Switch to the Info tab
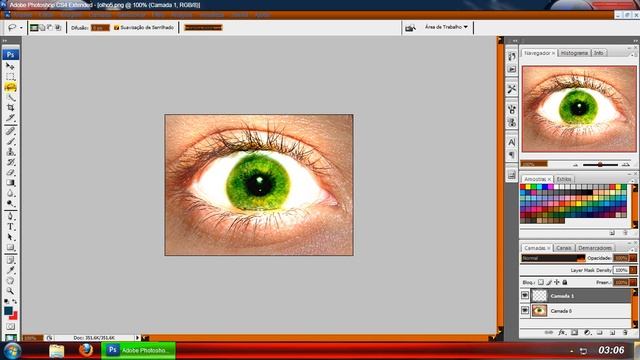Image resolution: width=640 pixels, height=360 pixels. coord(598,53)
